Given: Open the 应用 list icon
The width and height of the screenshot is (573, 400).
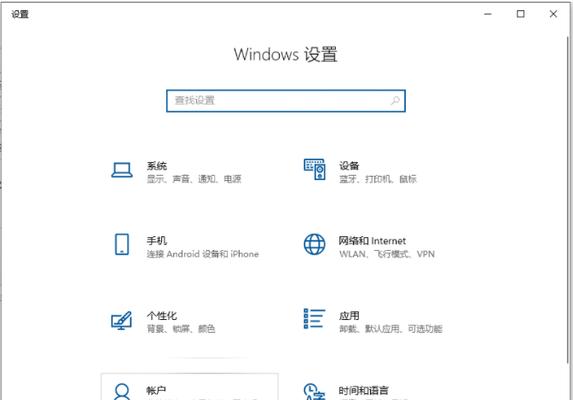Looking at the screenshot, I should (x=314, y=319).
